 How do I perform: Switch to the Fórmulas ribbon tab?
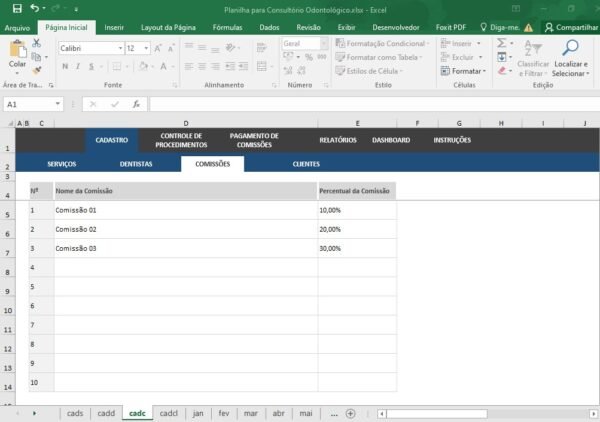point(227,28)
